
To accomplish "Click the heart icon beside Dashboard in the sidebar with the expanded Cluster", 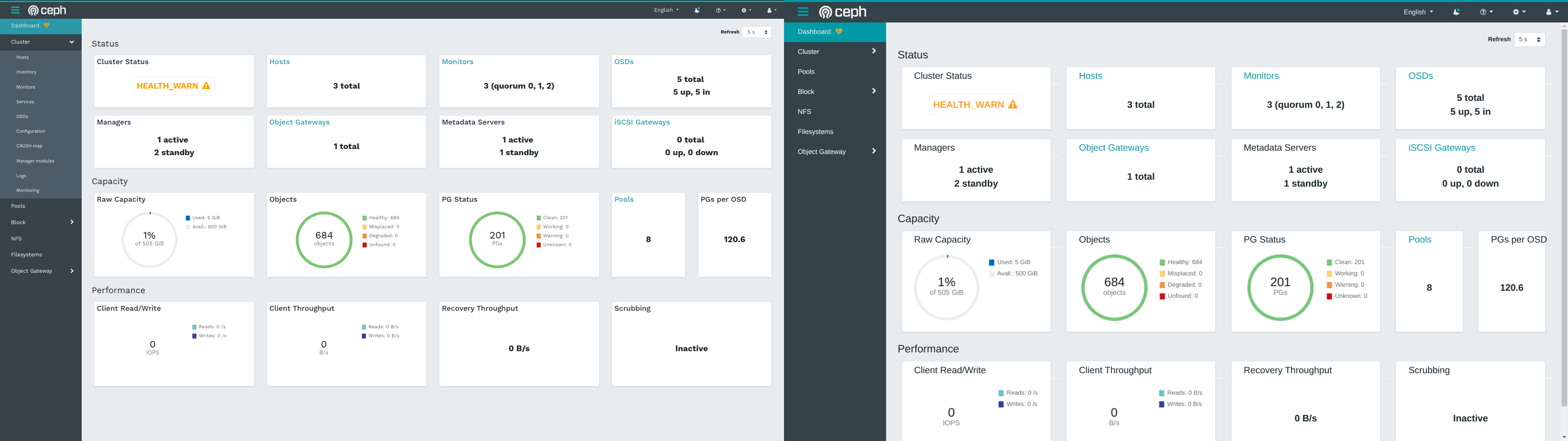I will (47, 26).
